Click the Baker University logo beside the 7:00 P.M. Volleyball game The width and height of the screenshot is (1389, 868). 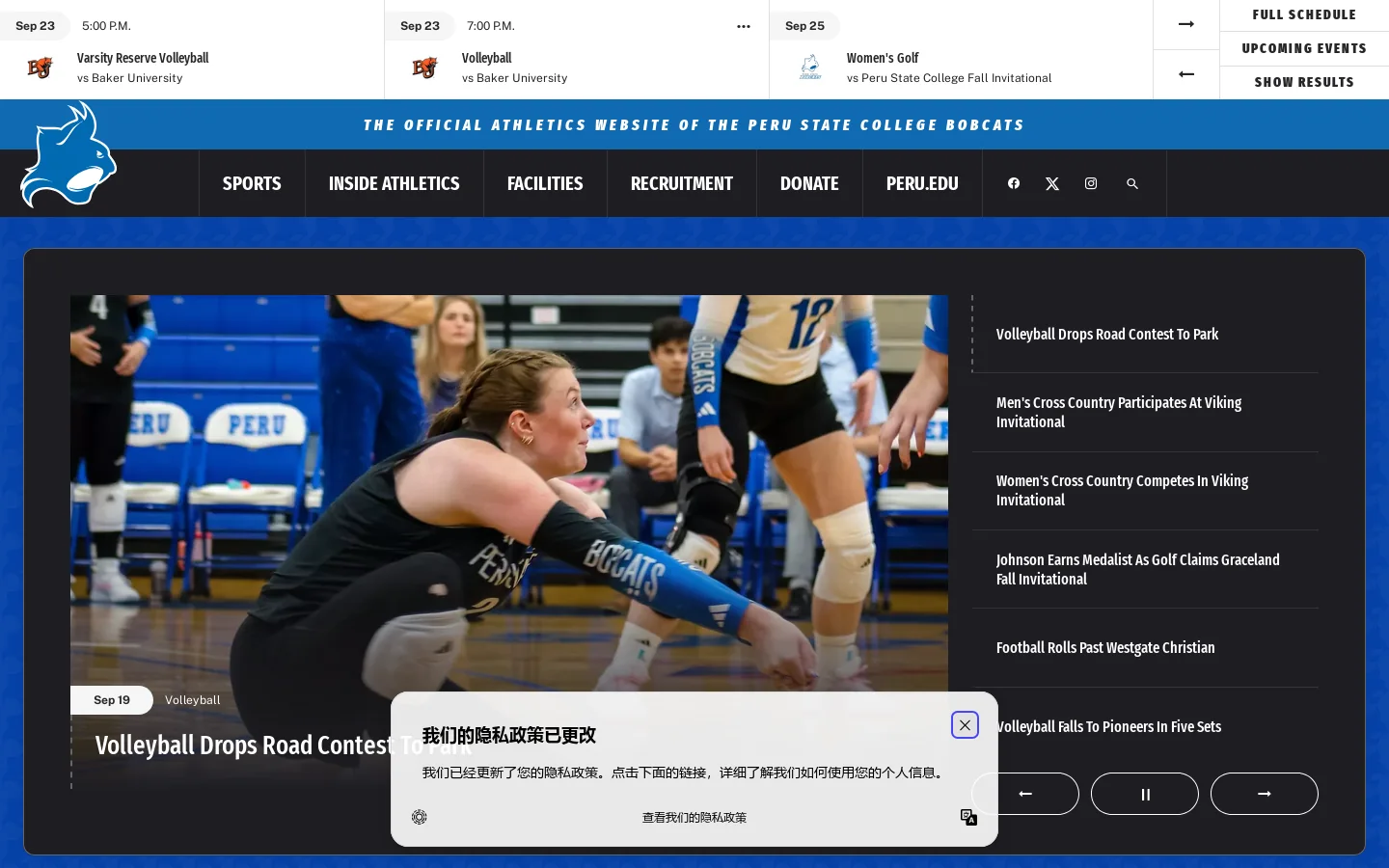tap(424, 68)
